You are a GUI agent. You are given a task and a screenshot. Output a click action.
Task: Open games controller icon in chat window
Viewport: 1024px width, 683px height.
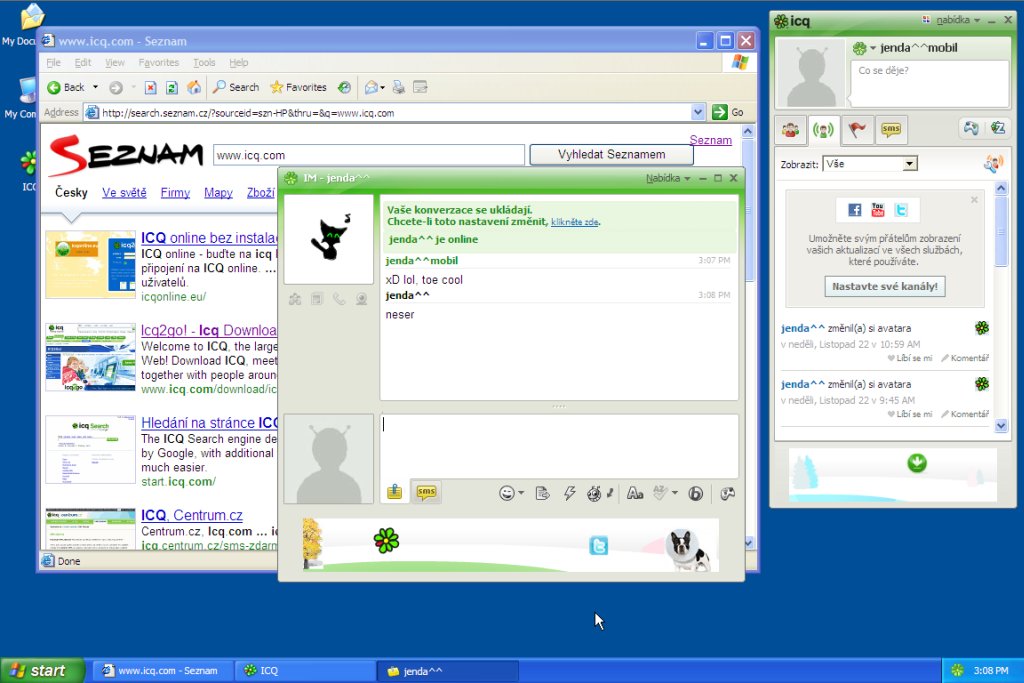pos(727,493)
